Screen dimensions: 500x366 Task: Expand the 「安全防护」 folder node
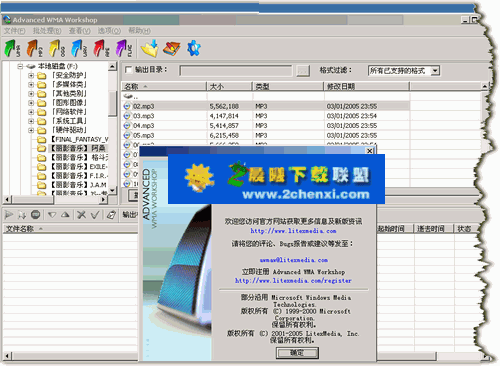[x=31, y=76]
